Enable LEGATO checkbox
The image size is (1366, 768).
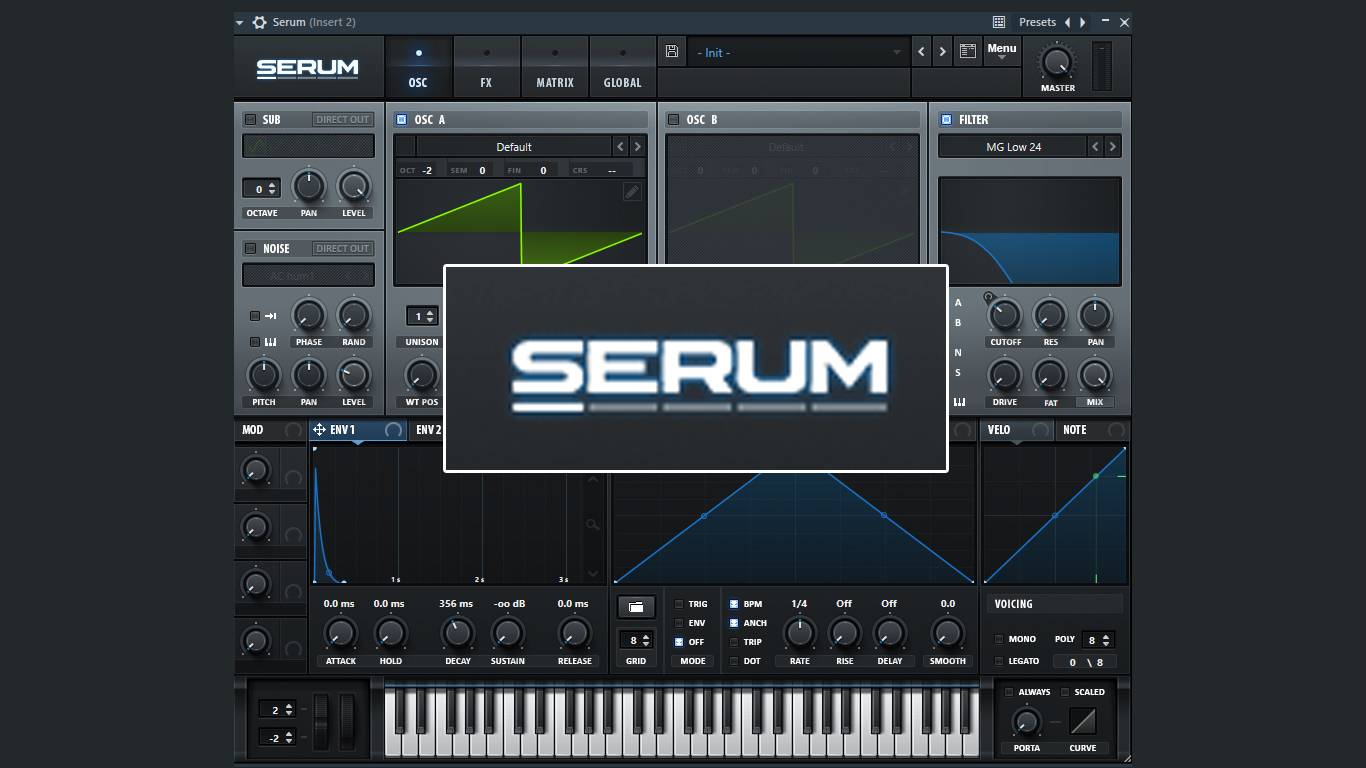(x=998, y=661)
